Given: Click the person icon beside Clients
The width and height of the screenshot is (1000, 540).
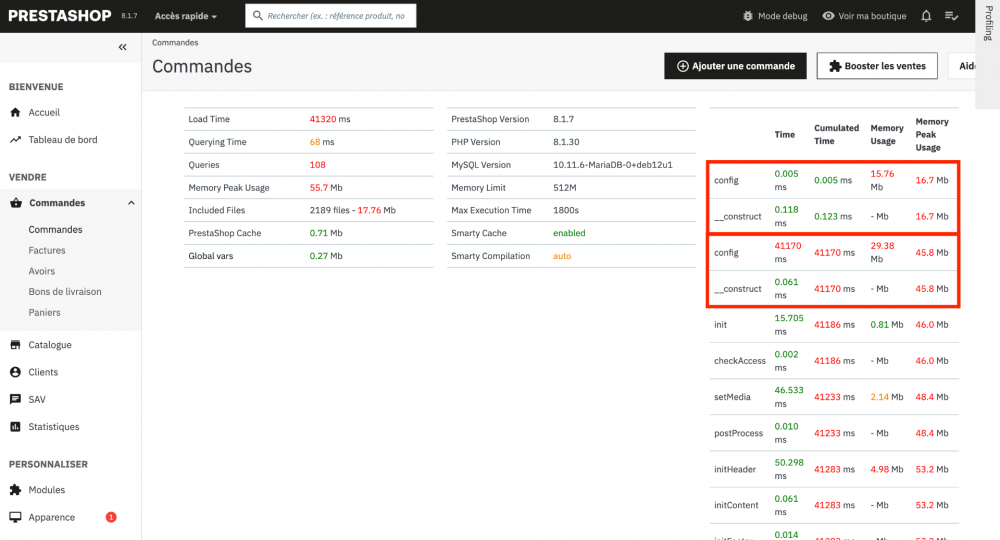Looking at the screenshot, I should [15, 372].
